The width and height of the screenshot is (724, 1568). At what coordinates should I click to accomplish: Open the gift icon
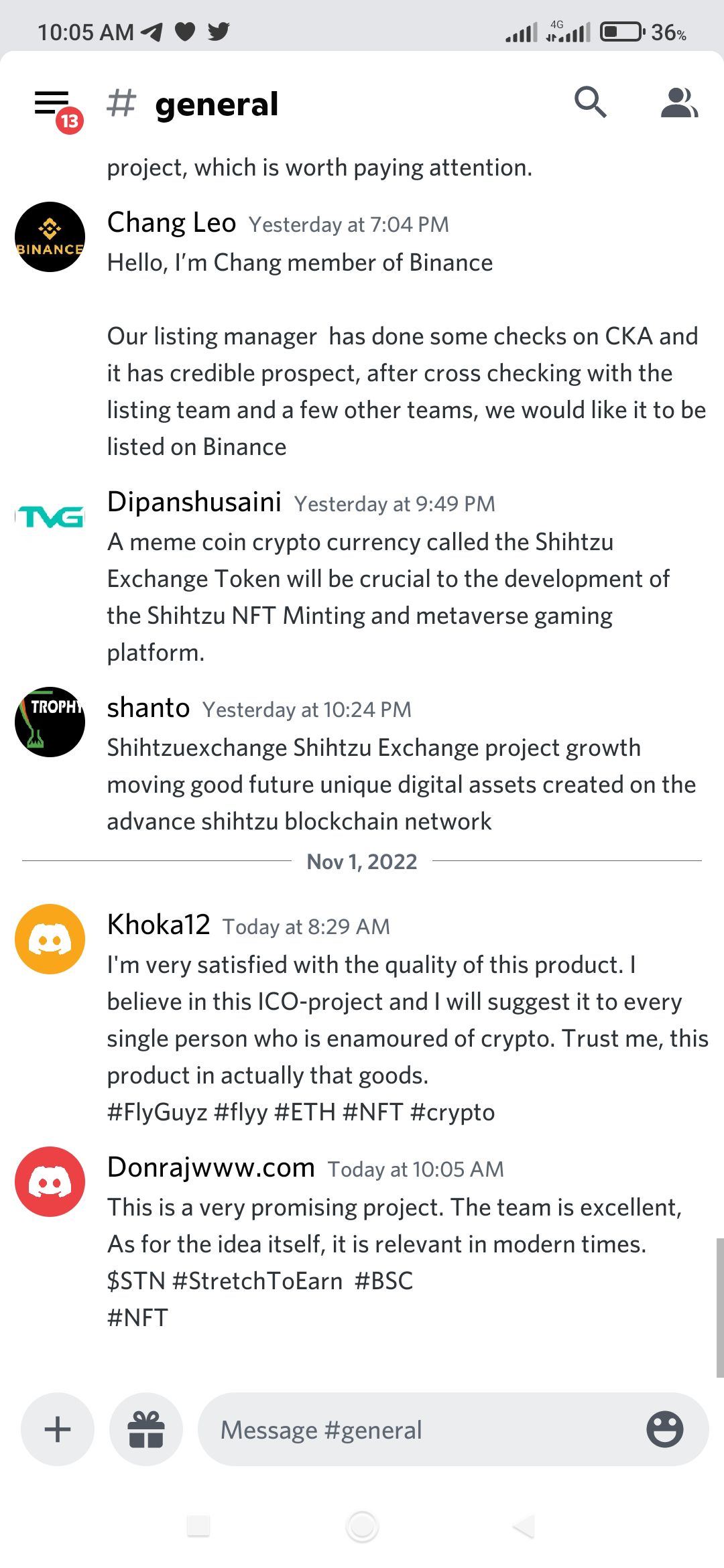[146, 1429]
